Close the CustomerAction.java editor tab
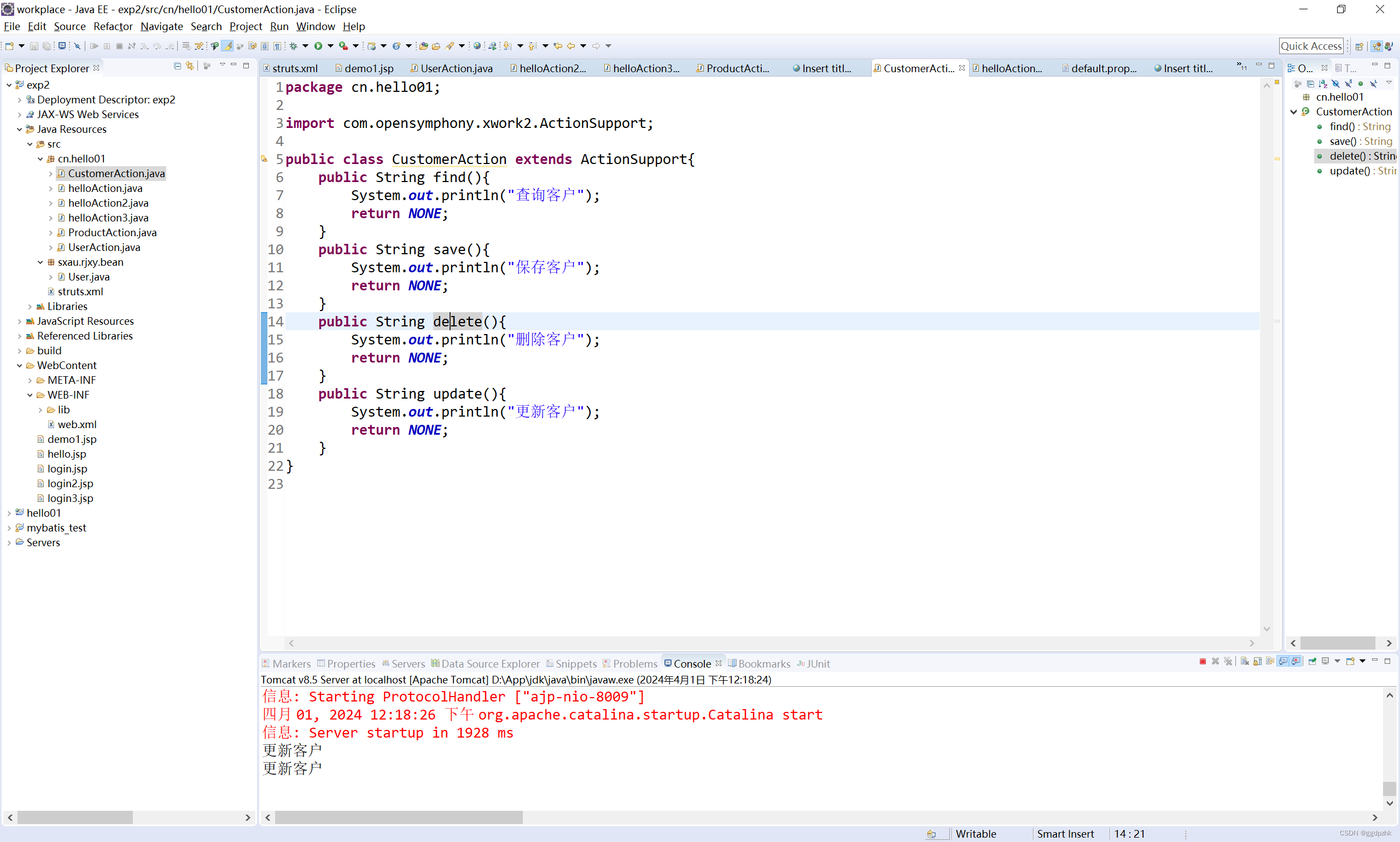 pyautogui.click(x=961, y=67)
